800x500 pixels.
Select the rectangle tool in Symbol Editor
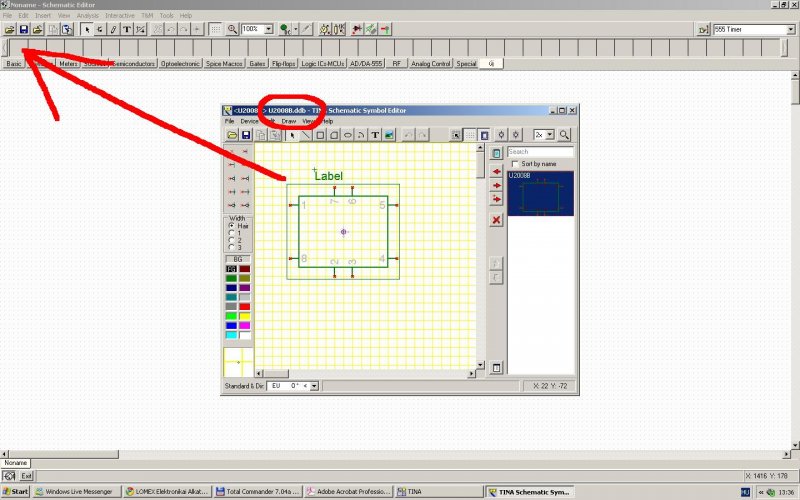pyautogui.click(x=320, y=135)
